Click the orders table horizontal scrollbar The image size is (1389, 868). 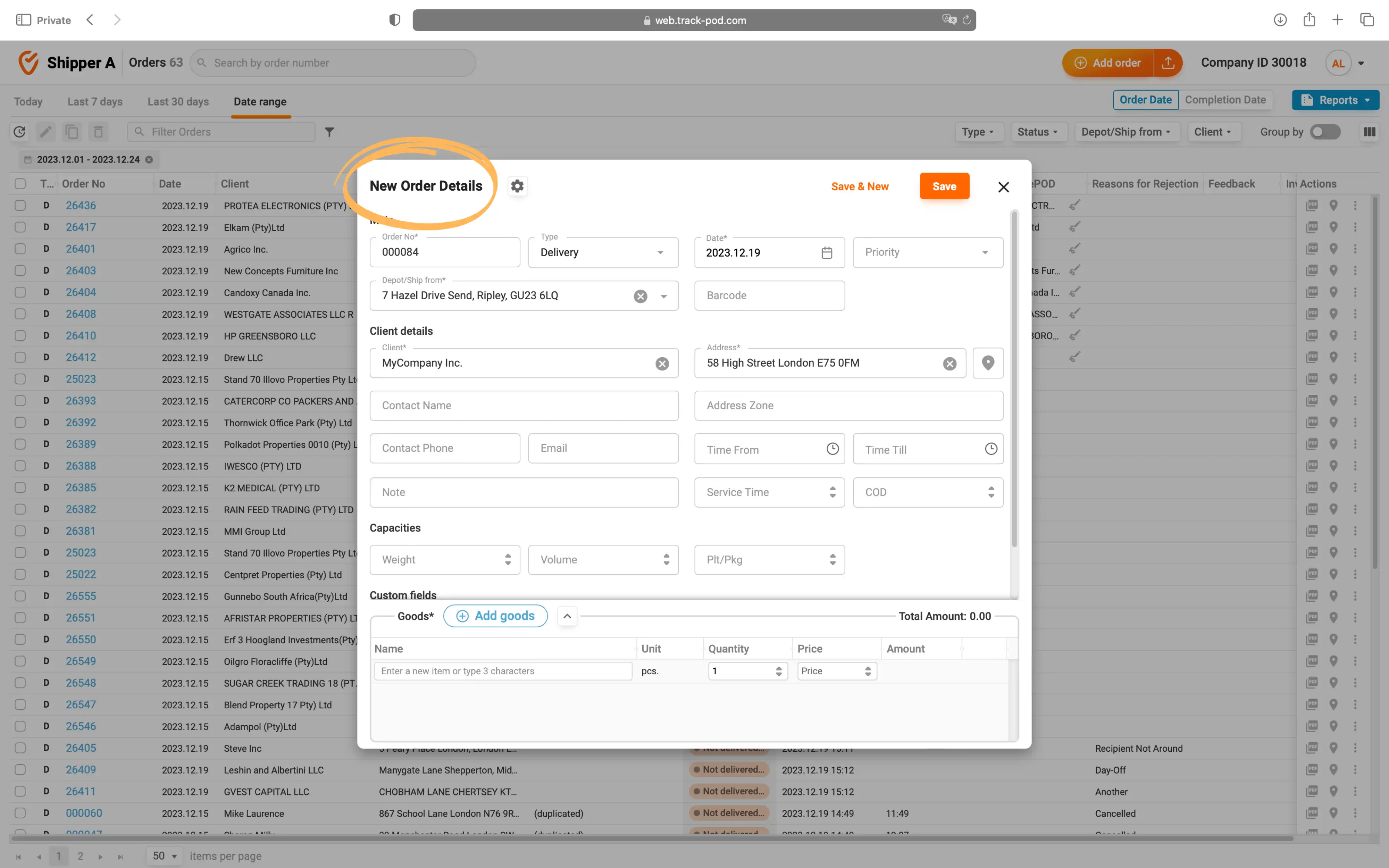(652, 838)
